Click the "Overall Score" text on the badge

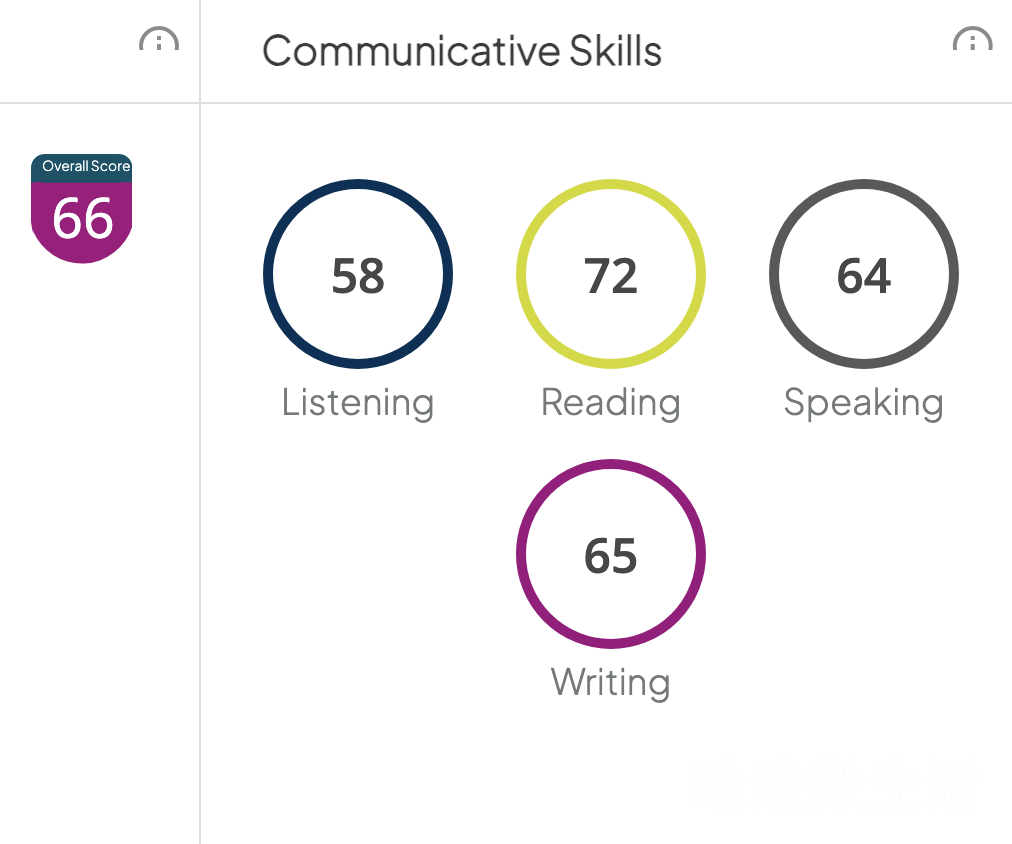(86, 166)
